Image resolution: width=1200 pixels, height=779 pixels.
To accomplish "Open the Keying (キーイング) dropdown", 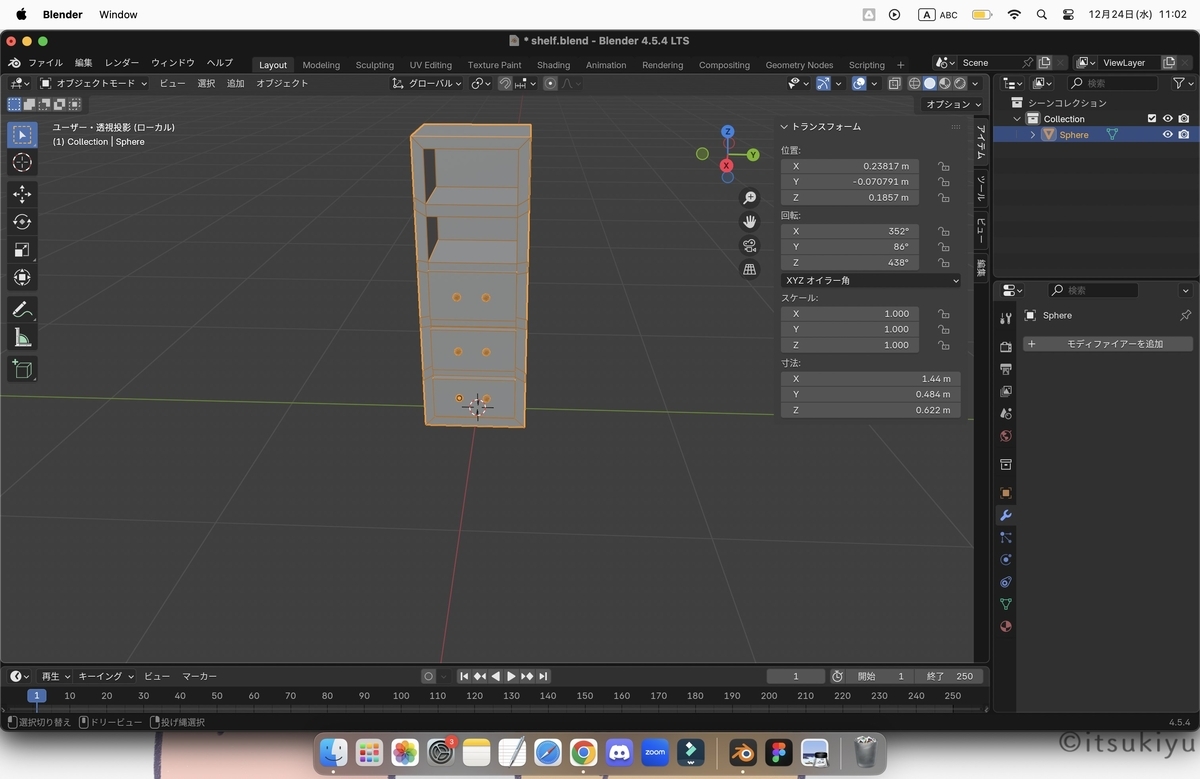I will (x=106, y=676).
